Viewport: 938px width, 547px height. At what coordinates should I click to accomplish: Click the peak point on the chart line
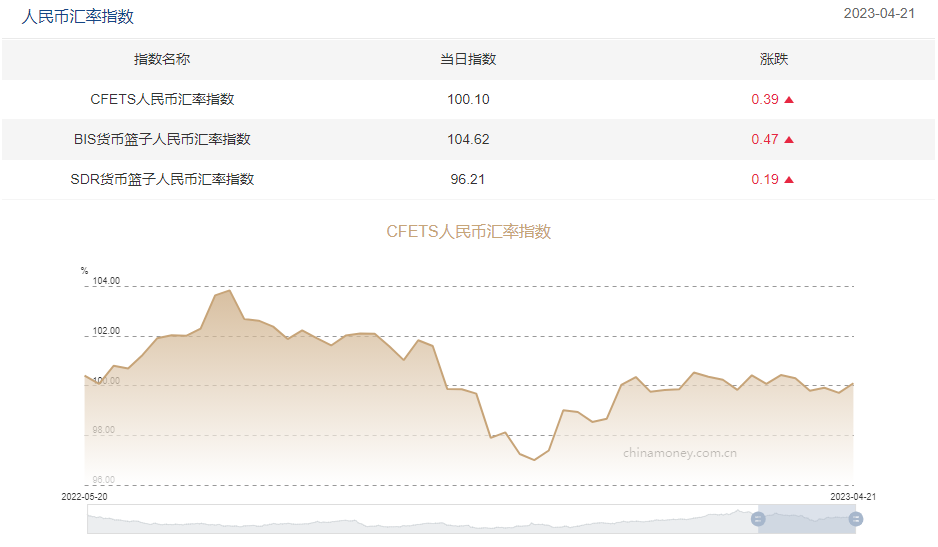(230, 291)
